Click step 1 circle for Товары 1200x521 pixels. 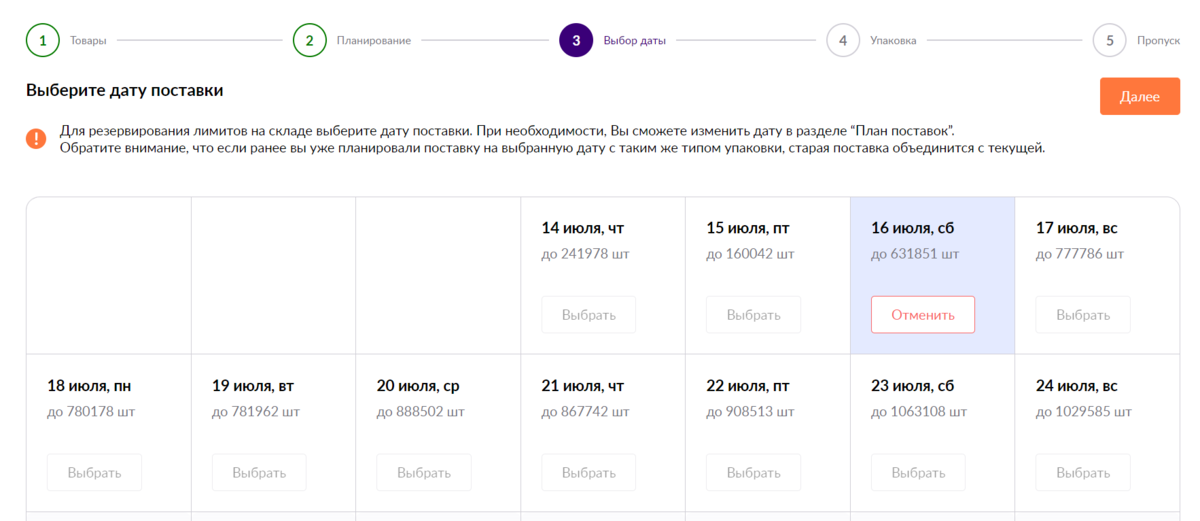coord(43,41)
